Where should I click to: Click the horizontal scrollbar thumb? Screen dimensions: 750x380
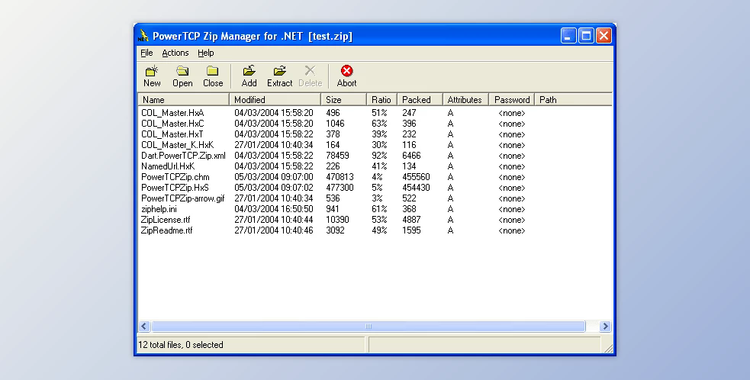(368, 326)
